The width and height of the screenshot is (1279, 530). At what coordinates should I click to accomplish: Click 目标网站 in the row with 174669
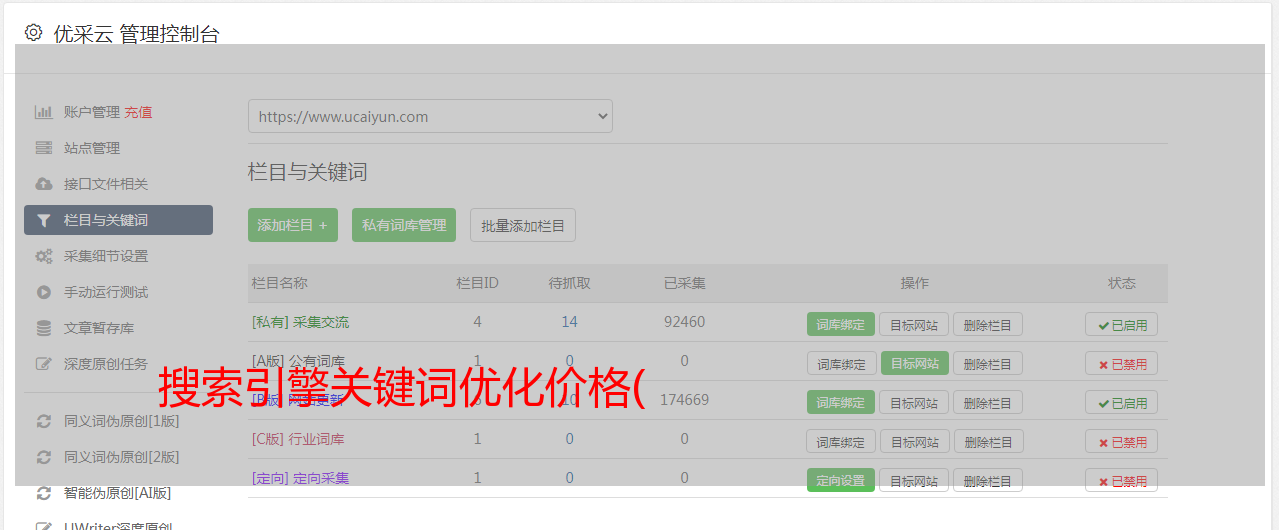coord(915,402)
